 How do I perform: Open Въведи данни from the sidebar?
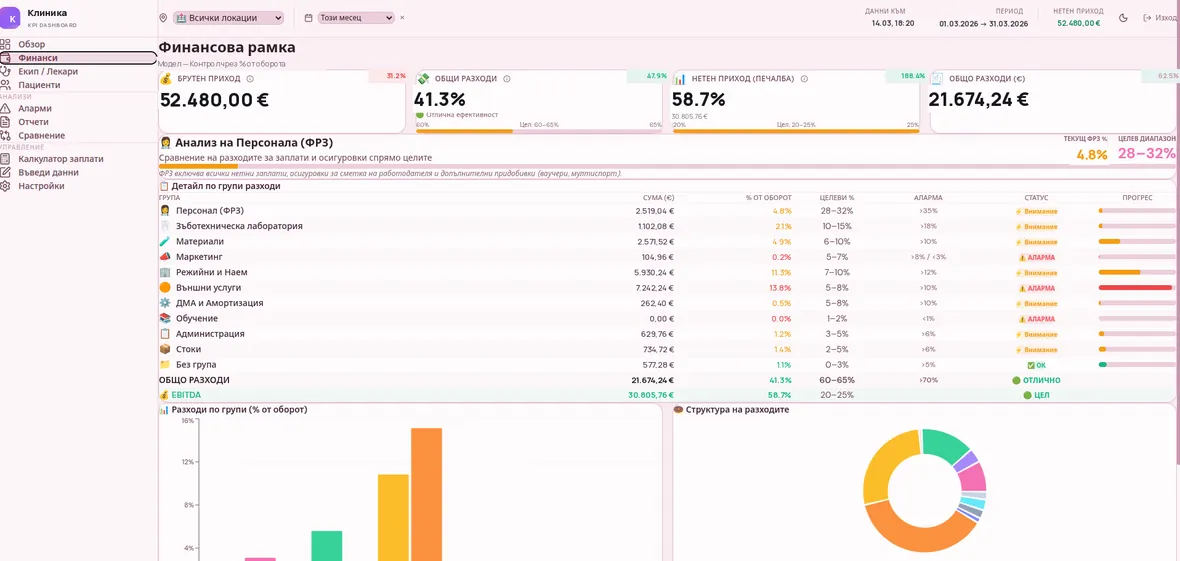pyautogui.click(x=78, y=172)
